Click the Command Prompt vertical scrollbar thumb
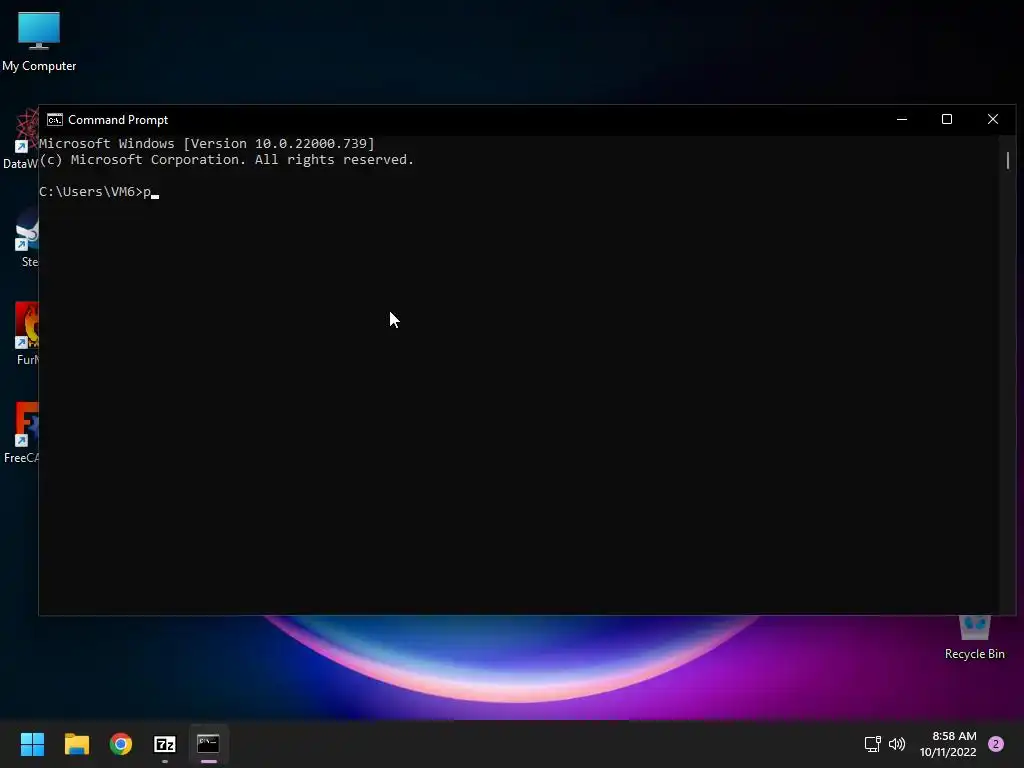Viewport: 1024px width, 768px height. click(1008, 160)
